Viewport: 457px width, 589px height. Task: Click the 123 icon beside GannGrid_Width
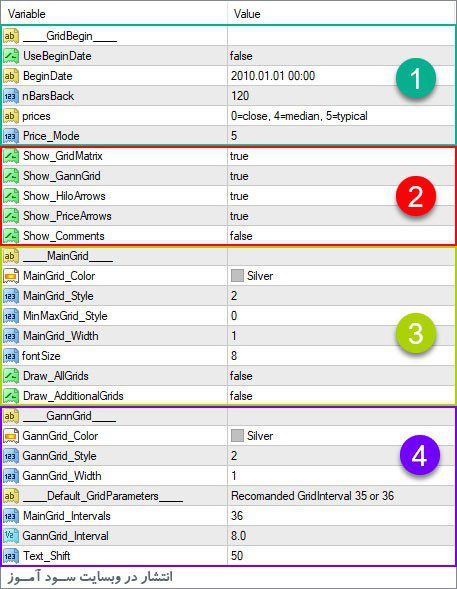(11, 476)
